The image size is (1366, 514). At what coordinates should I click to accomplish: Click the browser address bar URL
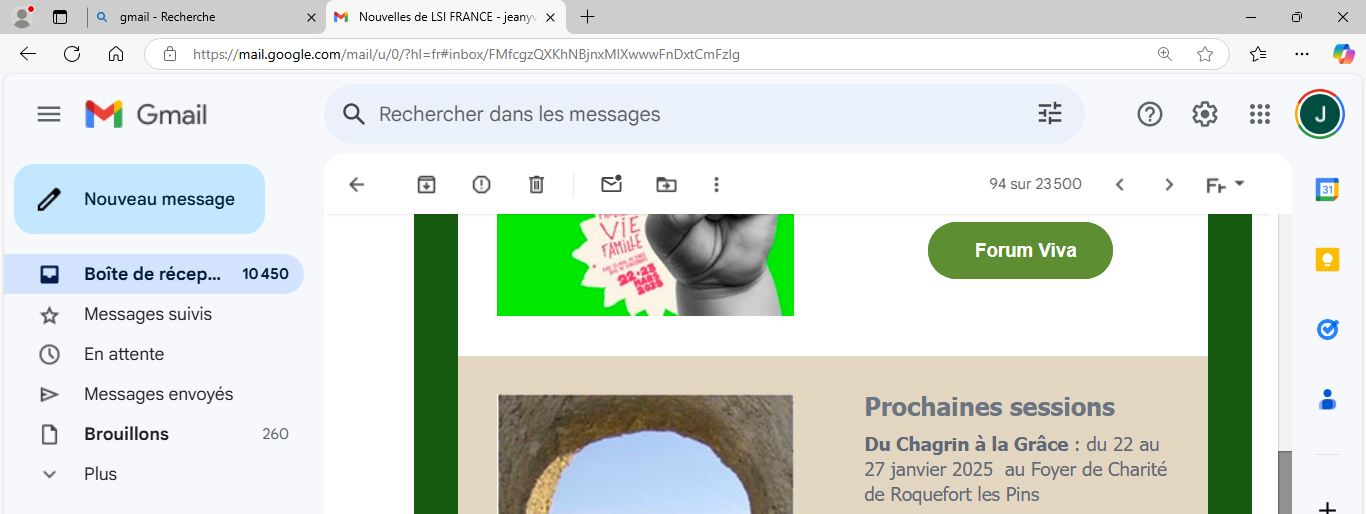pyautogui.click(x=466, y=54)
